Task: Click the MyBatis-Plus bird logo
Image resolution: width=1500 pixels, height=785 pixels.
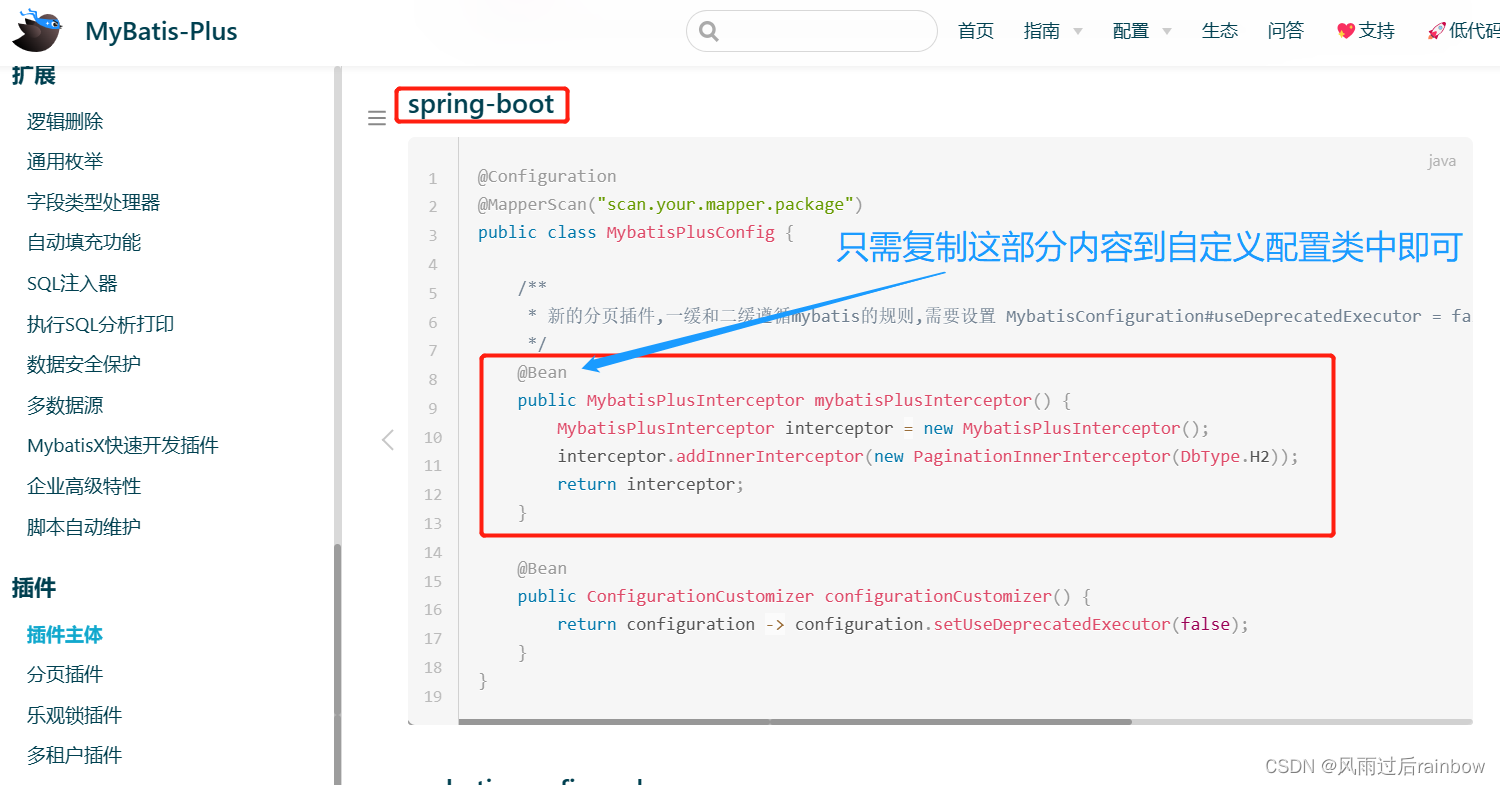Action: [x=38, y=31]
